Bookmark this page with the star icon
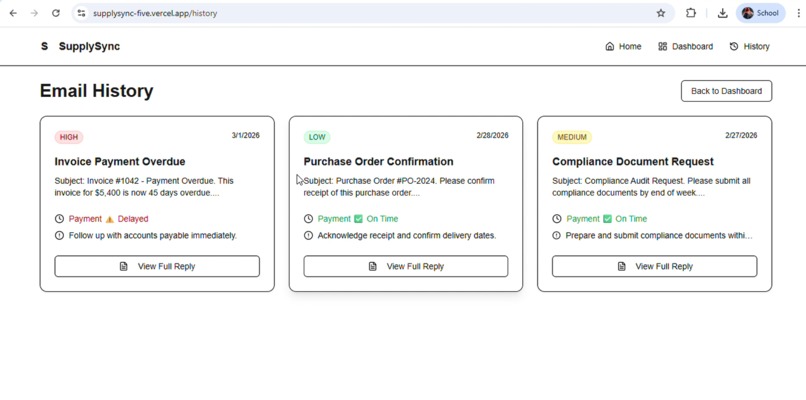The image size is (806, 400). click(x=661, y=13)
